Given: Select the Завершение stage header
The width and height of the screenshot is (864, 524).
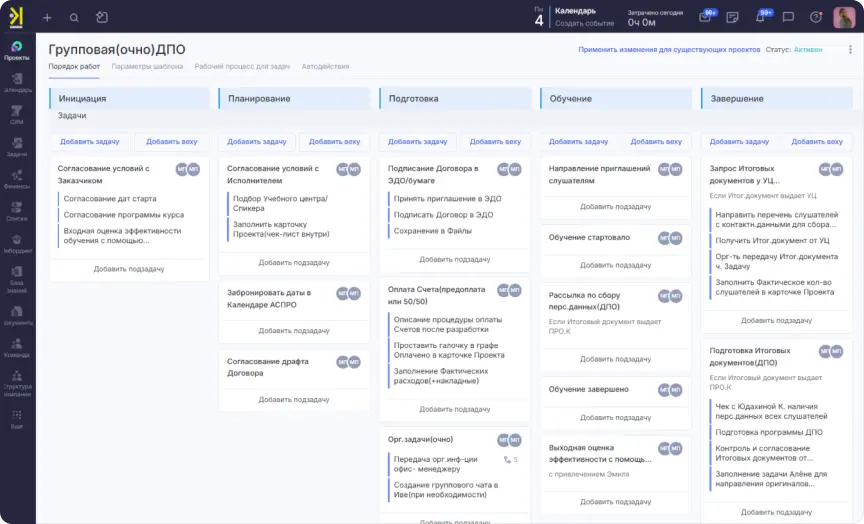Looking at the screenshot, I should pos(776,99).
